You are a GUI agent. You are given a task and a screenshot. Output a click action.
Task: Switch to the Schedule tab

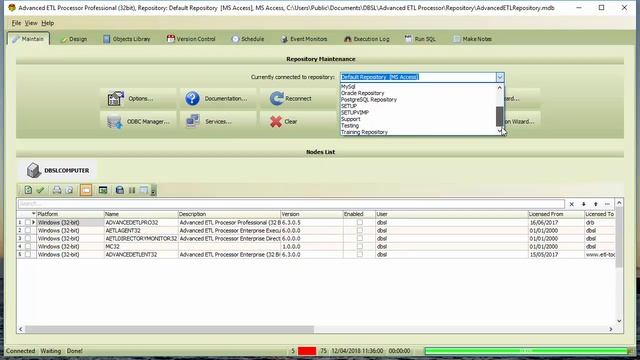(x=248, y=39)
